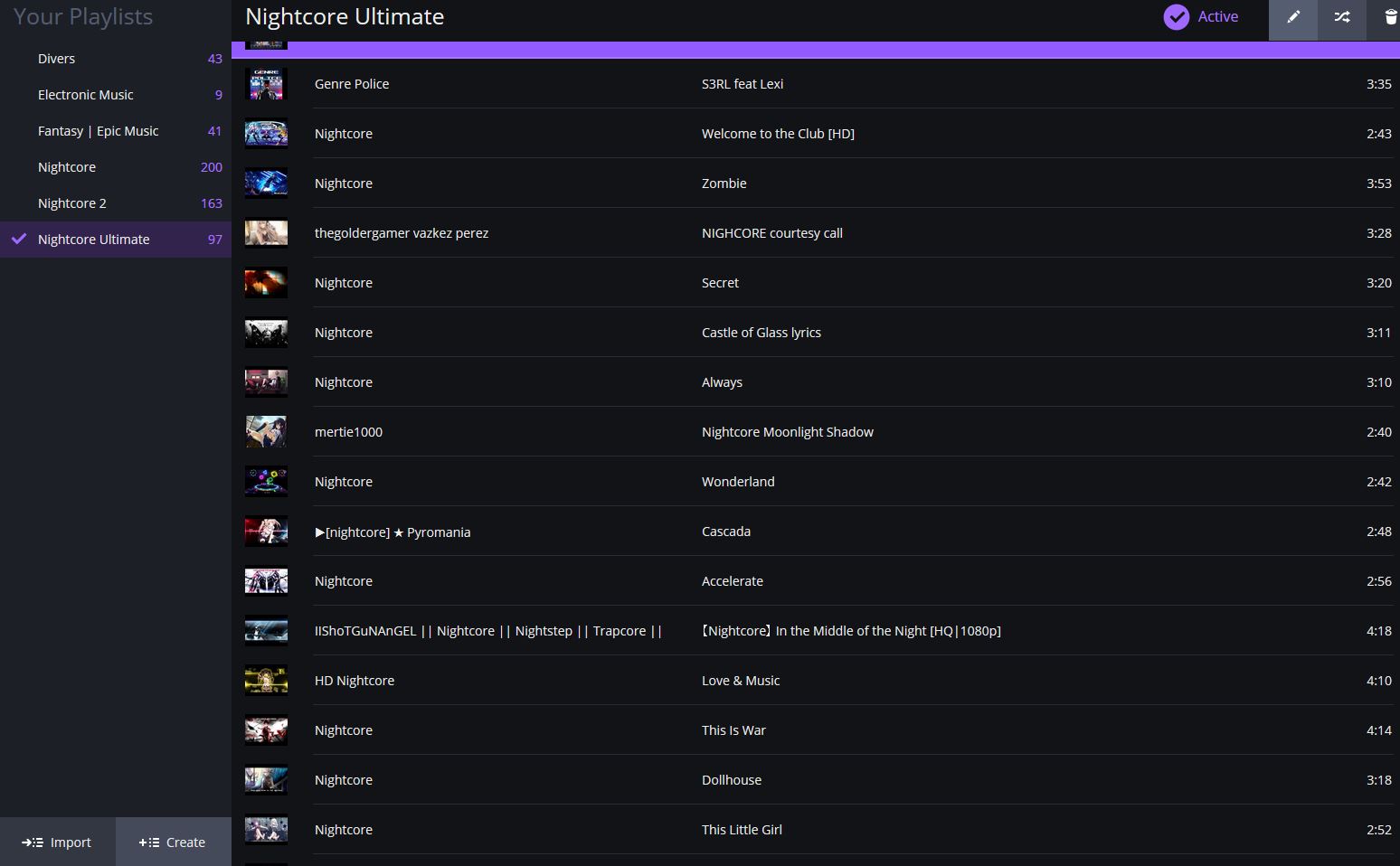Shuffle the playlist with the shuffle icon

tap(1342, 17)
